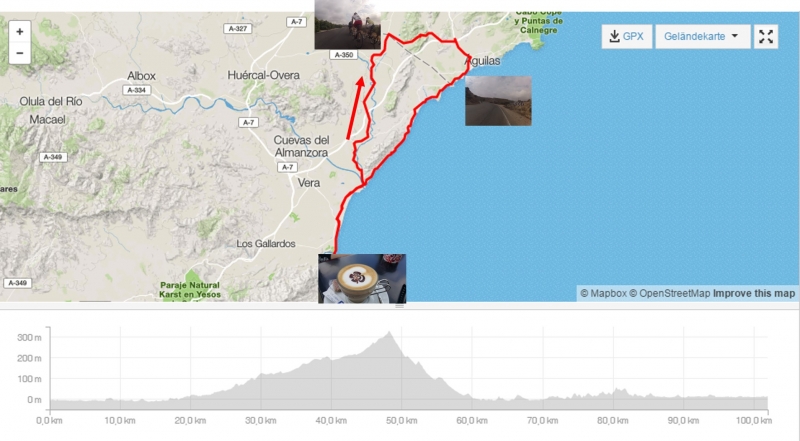800x441 pixels.
Task: Click the Improve this map link
Action: pyautogui.click(x=754, y=293)
